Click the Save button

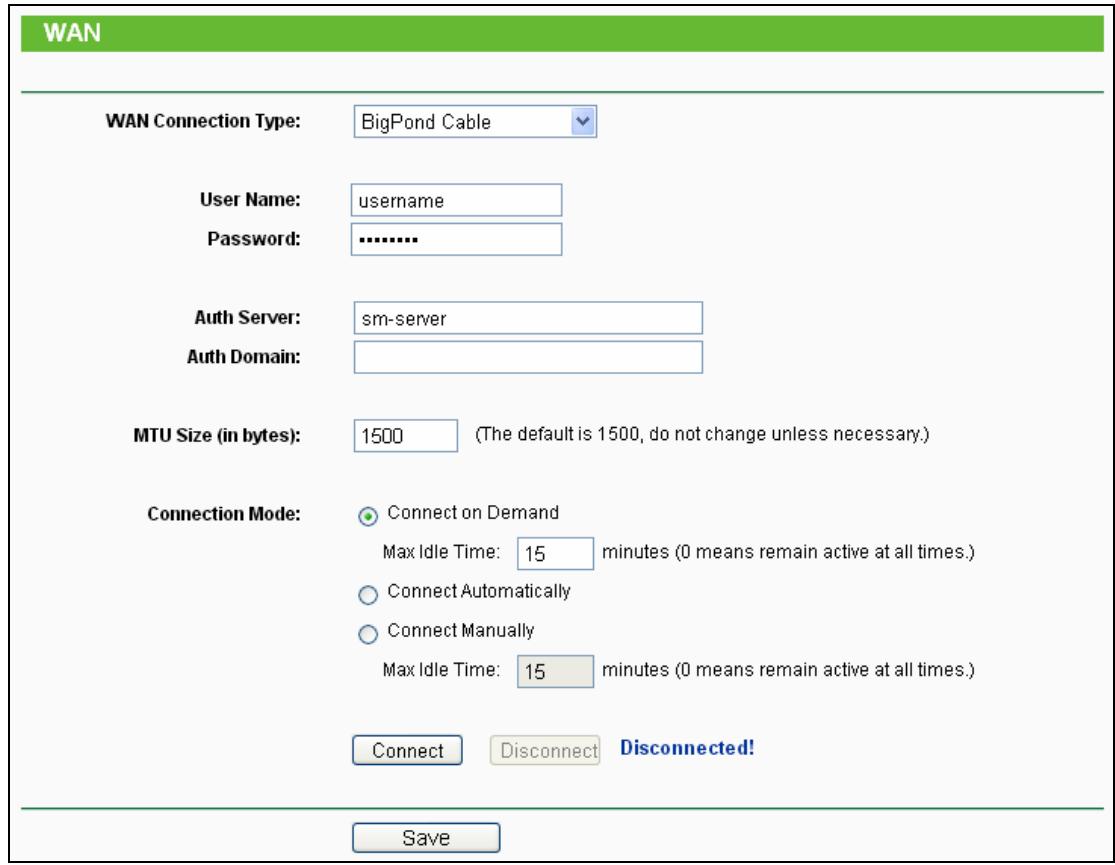coord(426,837)
